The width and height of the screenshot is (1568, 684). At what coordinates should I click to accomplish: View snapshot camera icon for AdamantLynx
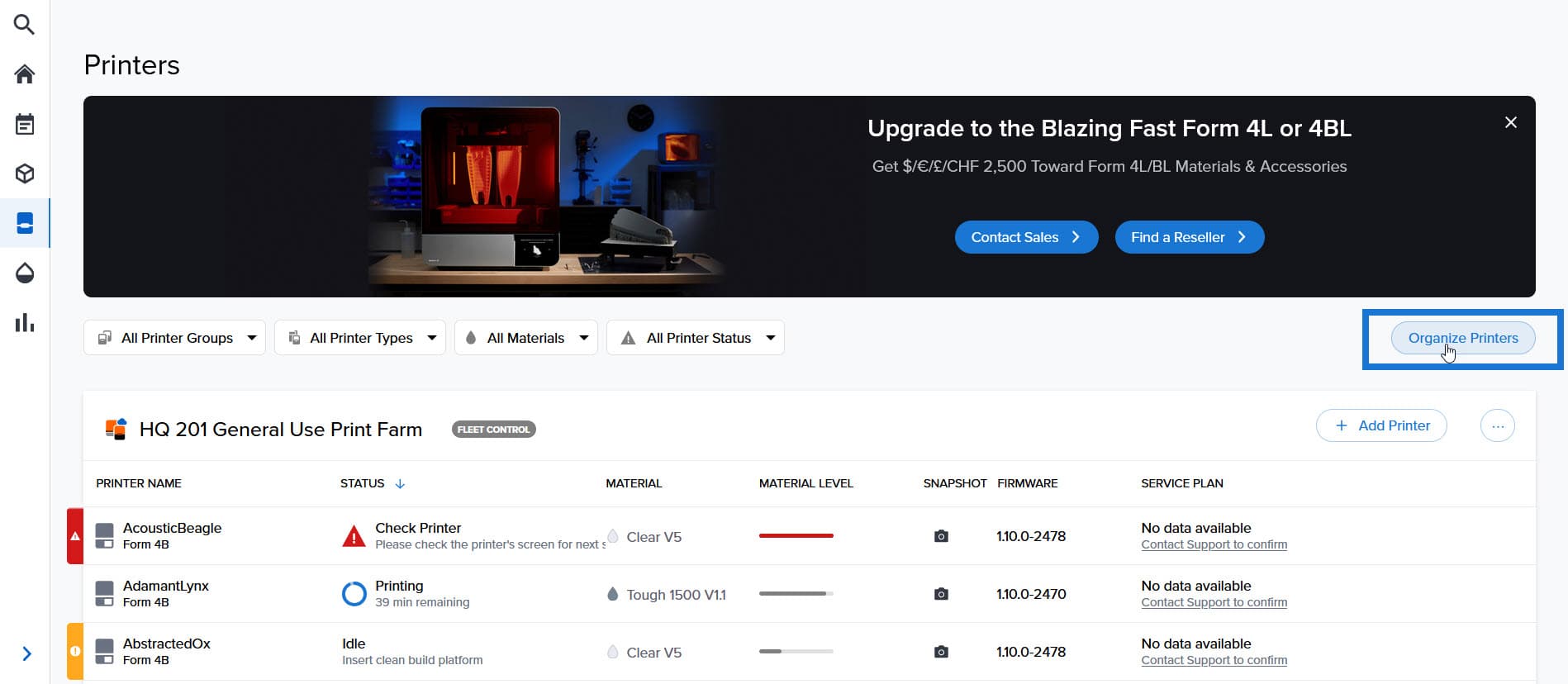coord(941,594)
